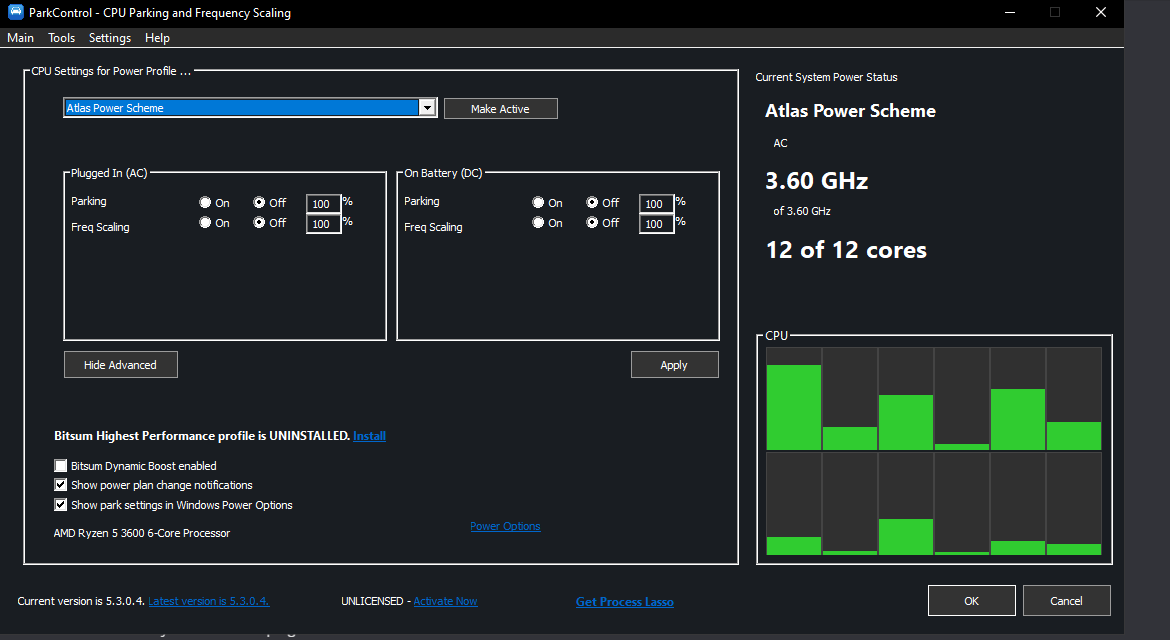Click the Atlas Power Scheme heading in power status
Viewport: 1170px width, 640px height.
(x=850, y=111)
